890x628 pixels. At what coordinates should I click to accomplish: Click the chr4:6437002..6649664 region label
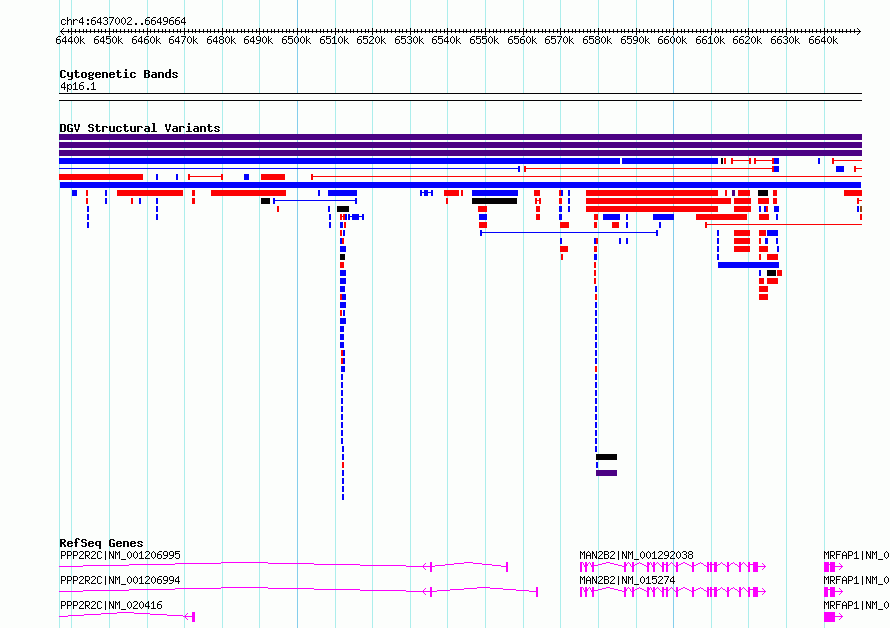click(123, 21)
